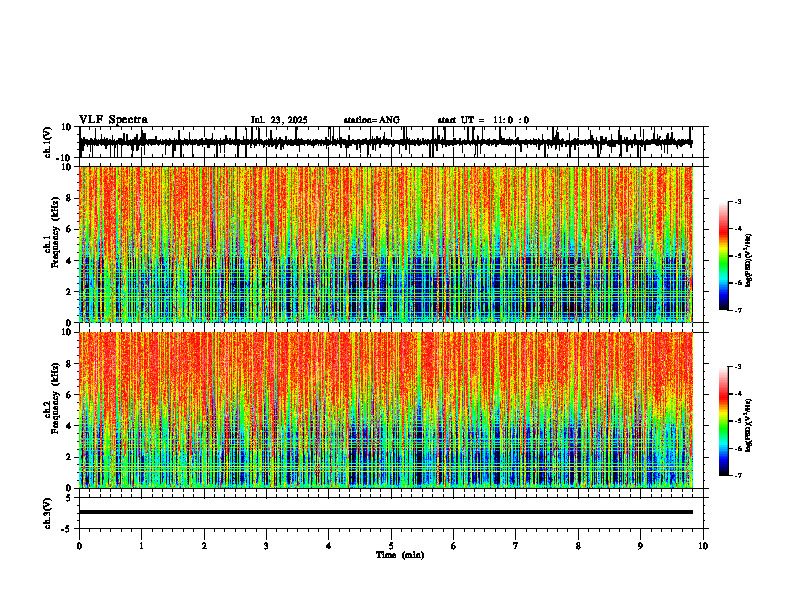Click the "ch.3(V)" bottom panel axis label
792x612 pixels.
(x=48, y=514)
